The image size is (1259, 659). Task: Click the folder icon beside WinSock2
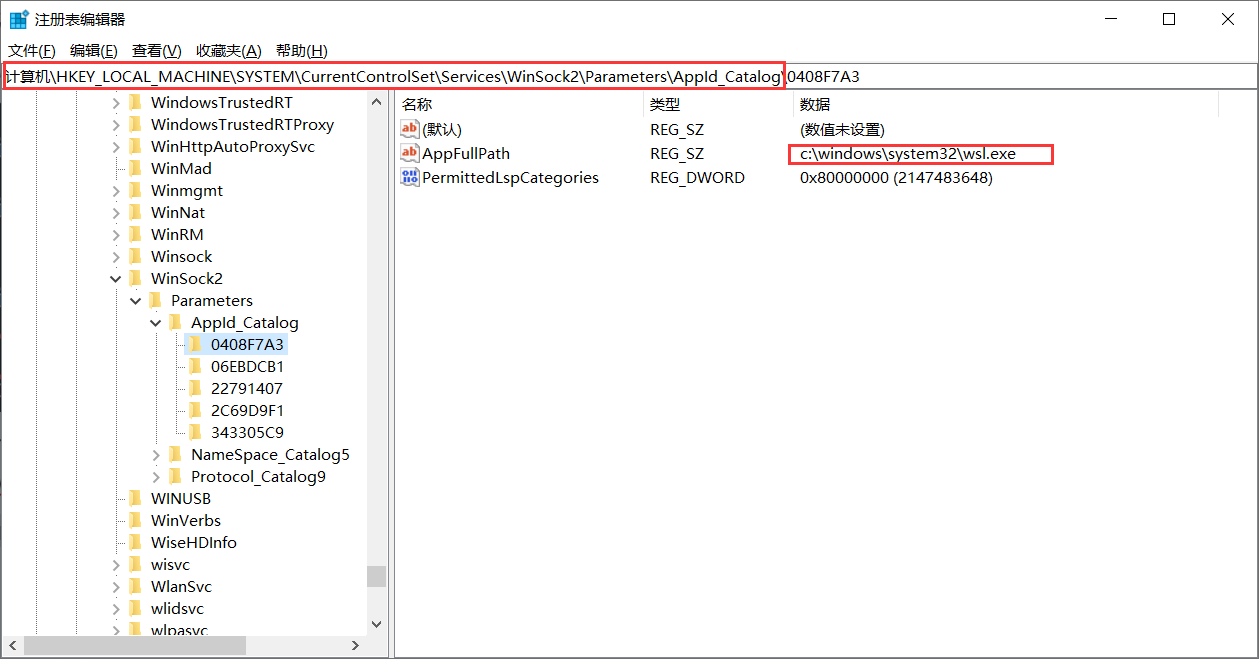135,278
